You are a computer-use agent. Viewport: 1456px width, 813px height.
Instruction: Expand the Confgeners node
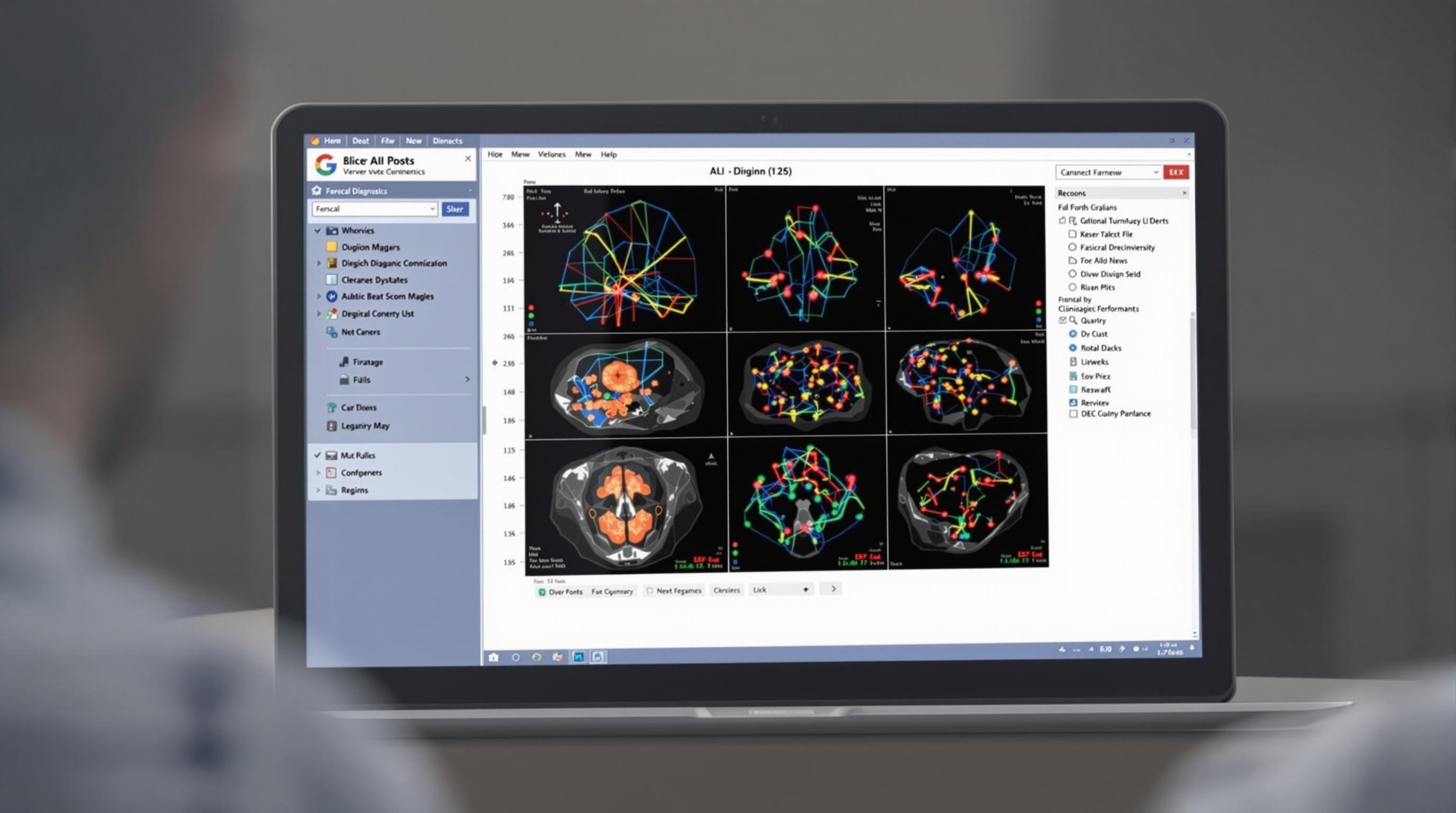click(318, 473)
